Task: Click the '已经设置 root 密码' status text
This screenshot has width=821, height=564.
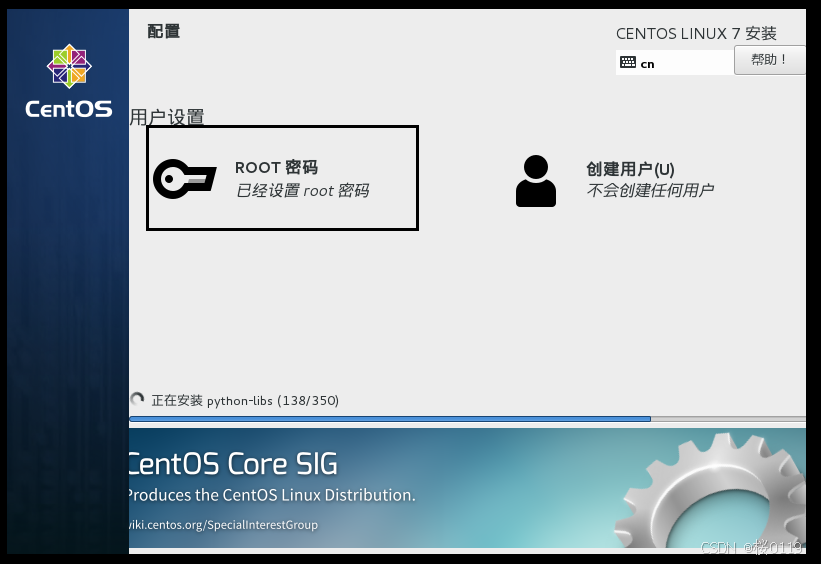Action: point(303,191)
